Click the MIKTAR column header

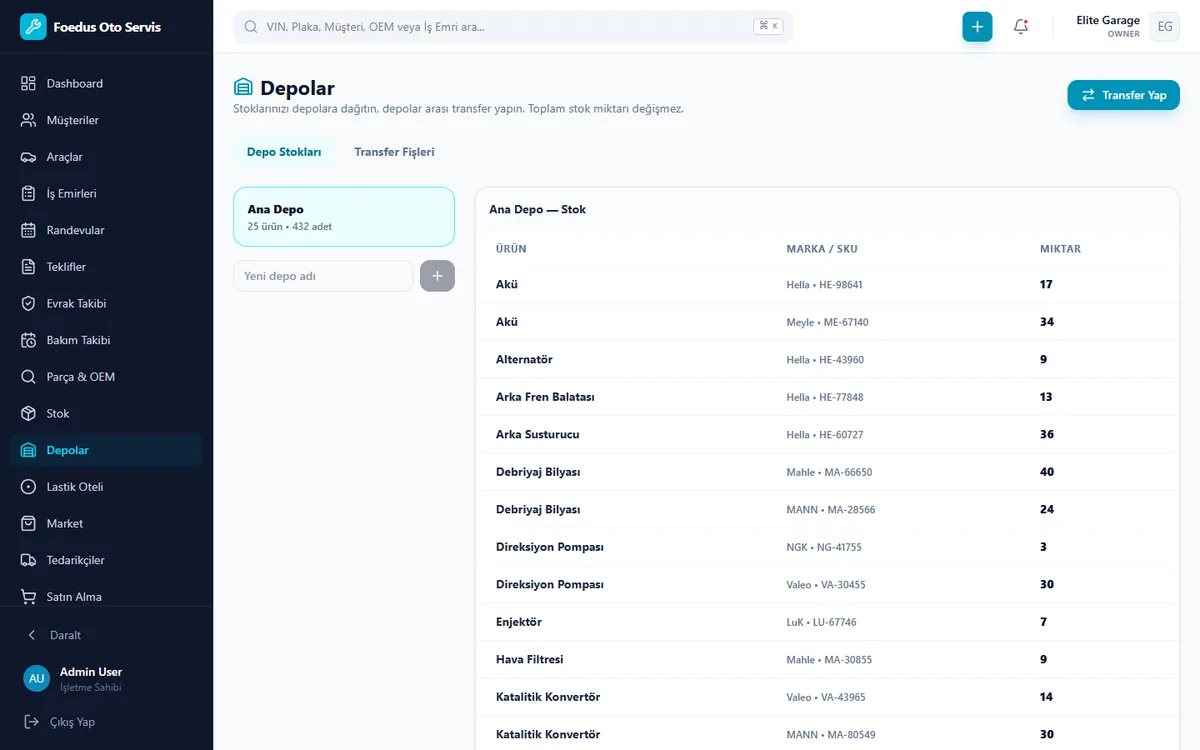(1060, 249)
